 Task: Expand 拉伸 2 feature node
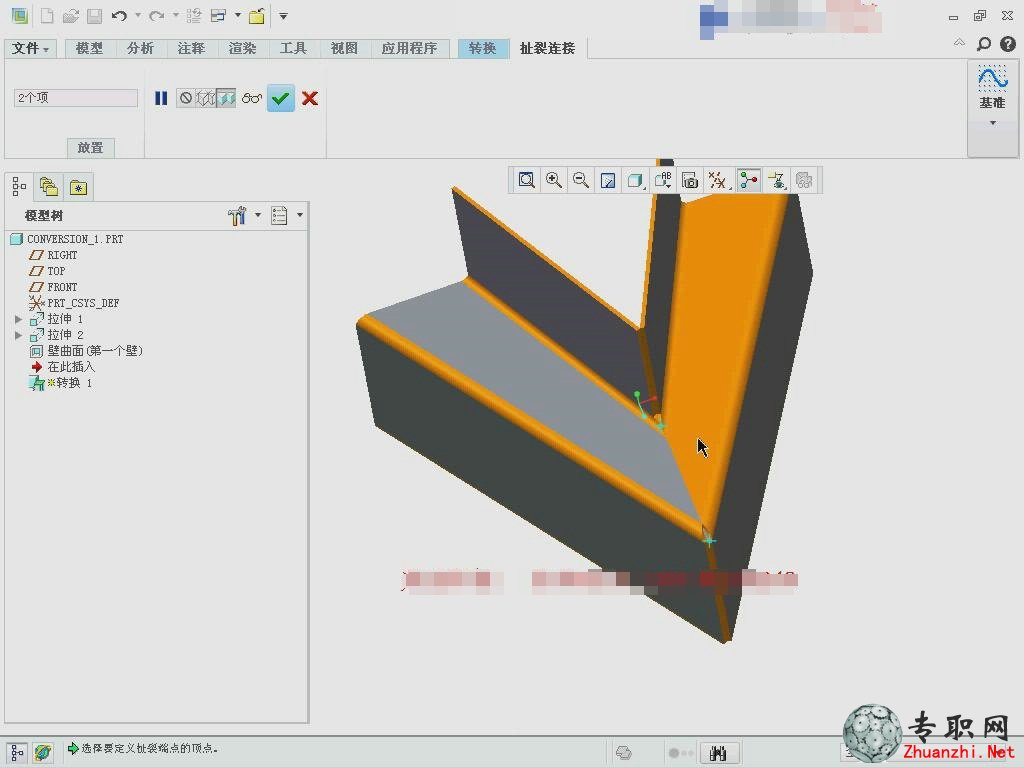pyautogui.click(x=18, y=335)
